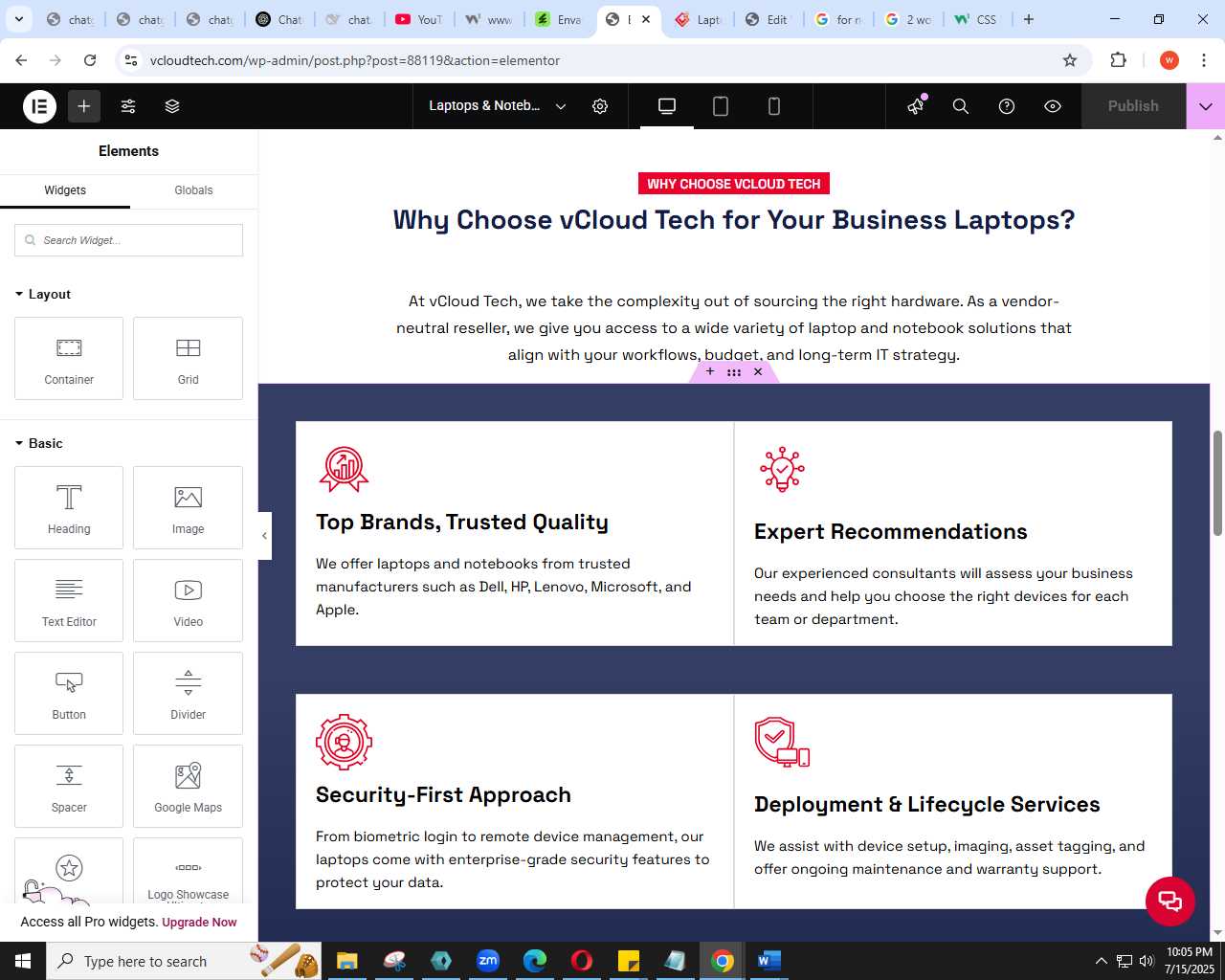Click the Security-First gear icon

click(344, 742)
